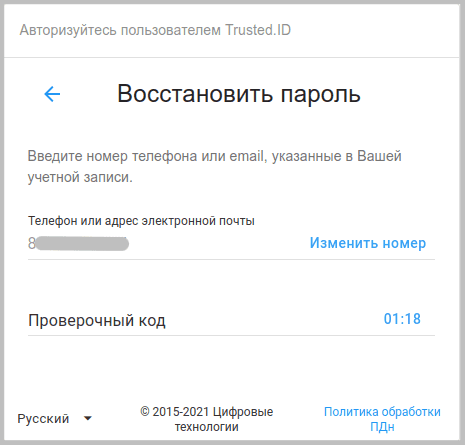Click the word Trusted.ID in the header
The width and height of the screenshot is (465, 445).
tap(258, 30)
